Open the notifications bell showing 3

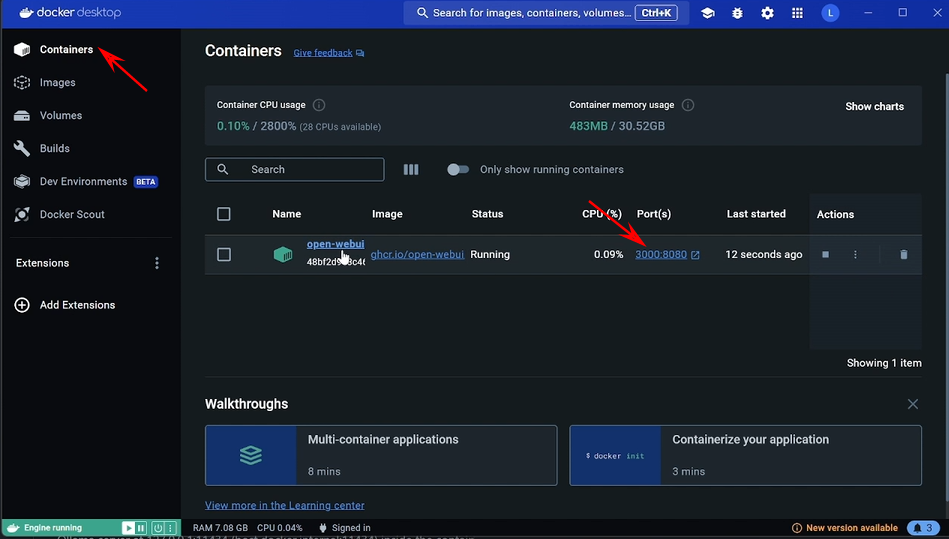coord(924,528)
